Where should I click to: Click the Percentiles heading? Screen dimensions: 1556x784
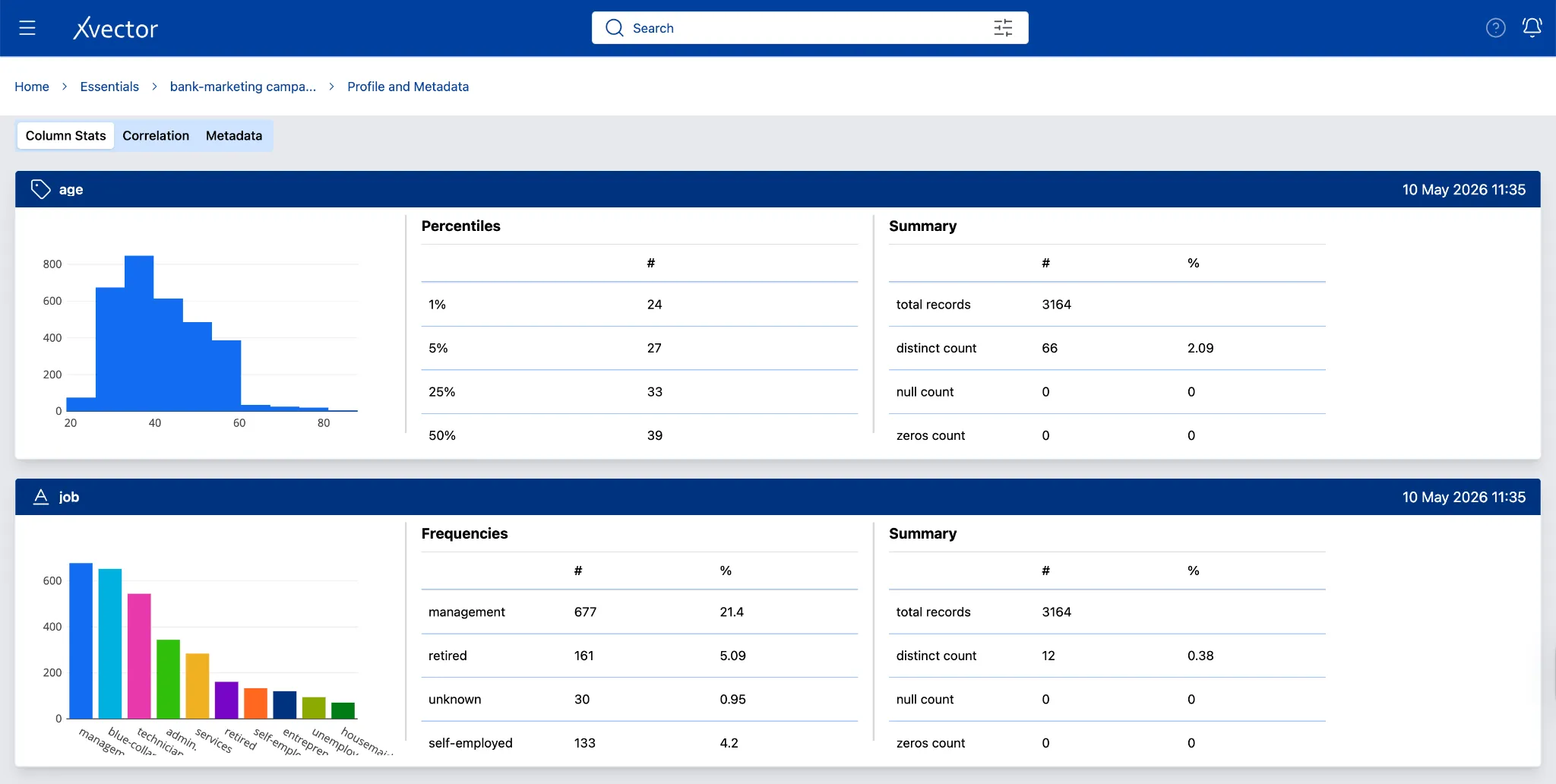coord(461,226)
